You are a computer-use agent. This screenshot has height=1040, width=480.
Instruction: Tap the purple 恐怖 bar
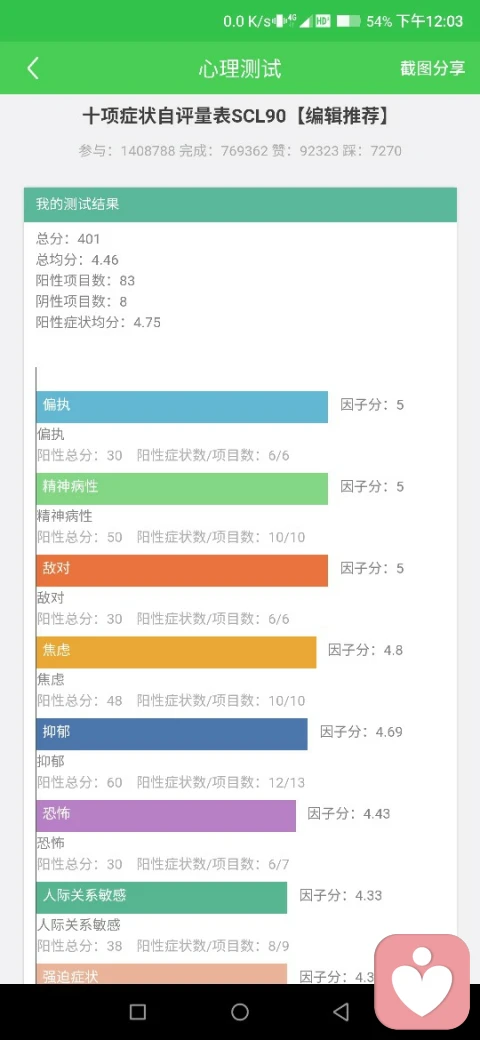[x=166, y=816]
